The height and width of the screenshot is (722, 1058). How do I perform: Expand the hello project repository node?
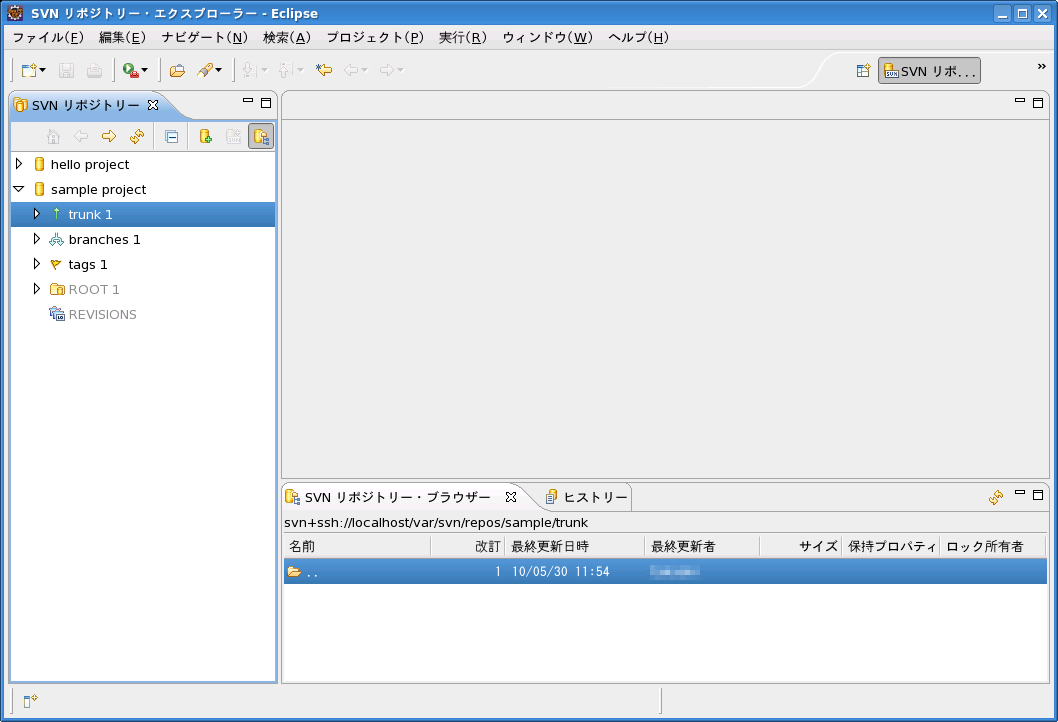tap(19, 164)
